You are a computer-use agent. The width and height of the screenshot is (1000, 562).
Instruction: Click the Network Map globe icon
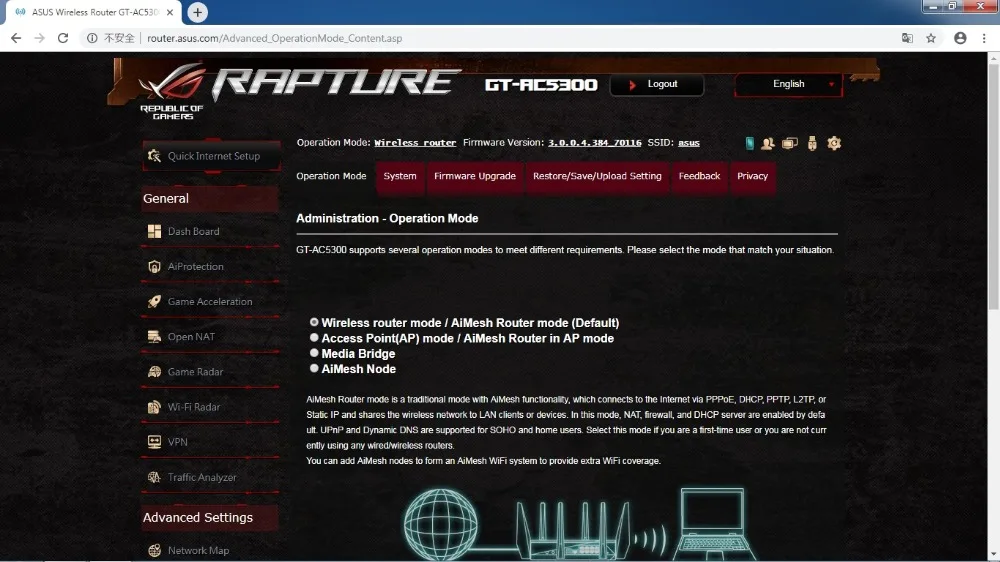coord(154,550)
